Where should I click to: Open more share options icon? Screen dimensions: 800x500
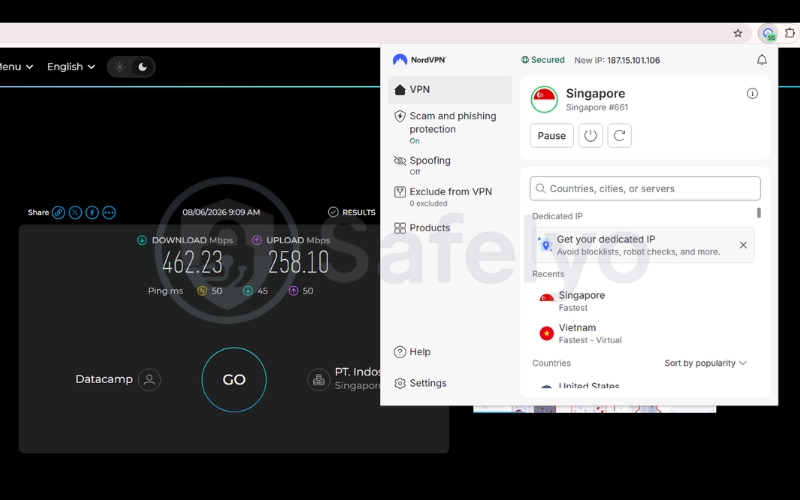[109, 212]
